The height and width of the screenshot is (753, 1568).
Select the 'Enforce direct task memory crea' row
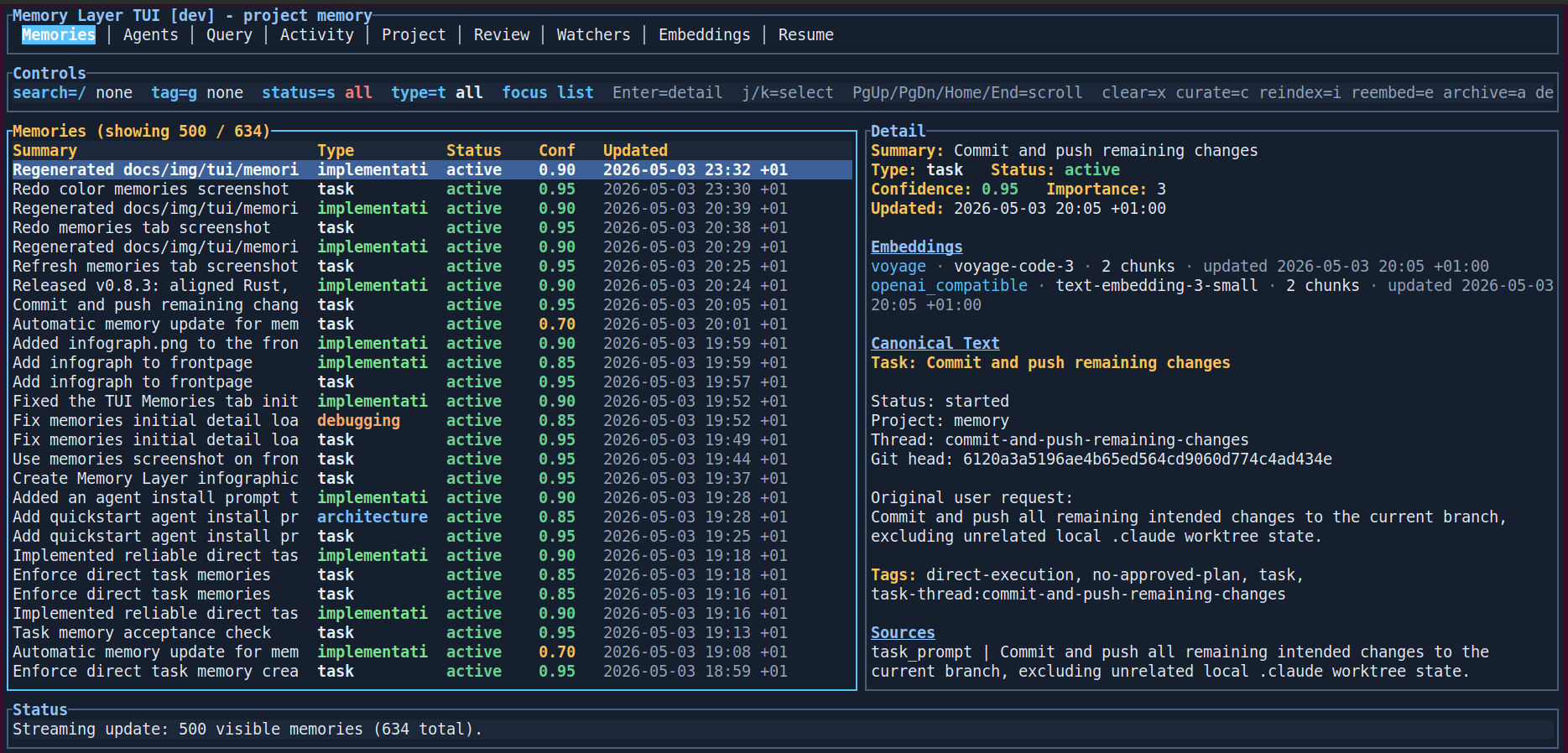431,671
